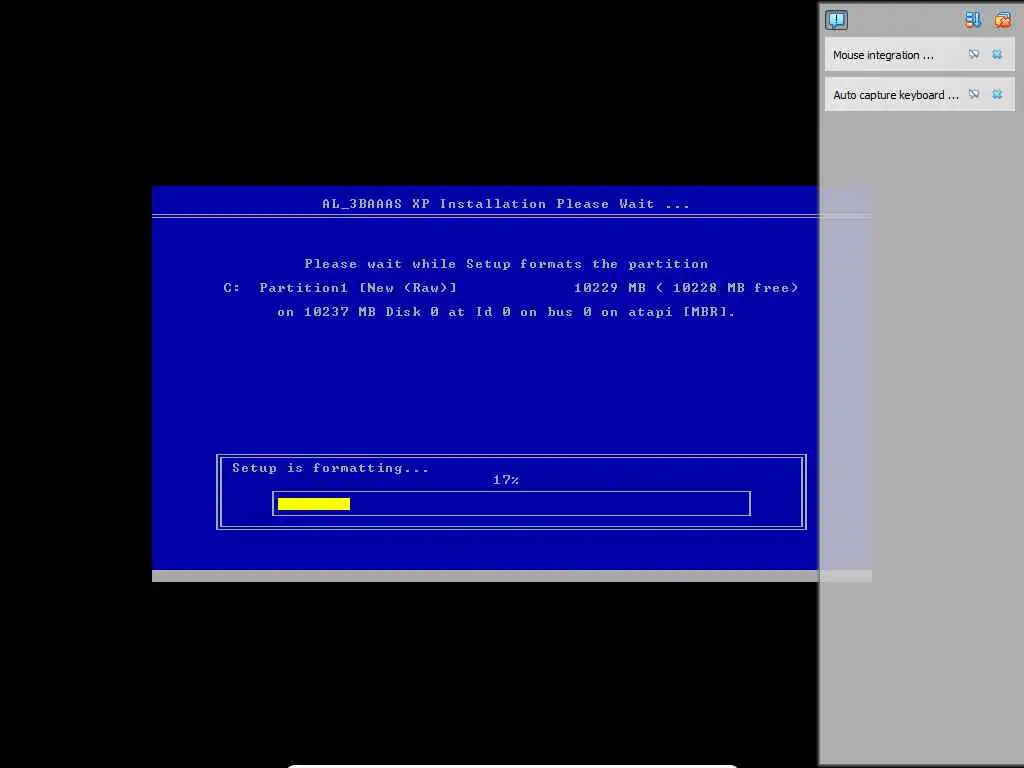Click the 'C: Partition1 [New (Raw)]' entry
The image size is (1024, 768).
(x=340, y=288)
